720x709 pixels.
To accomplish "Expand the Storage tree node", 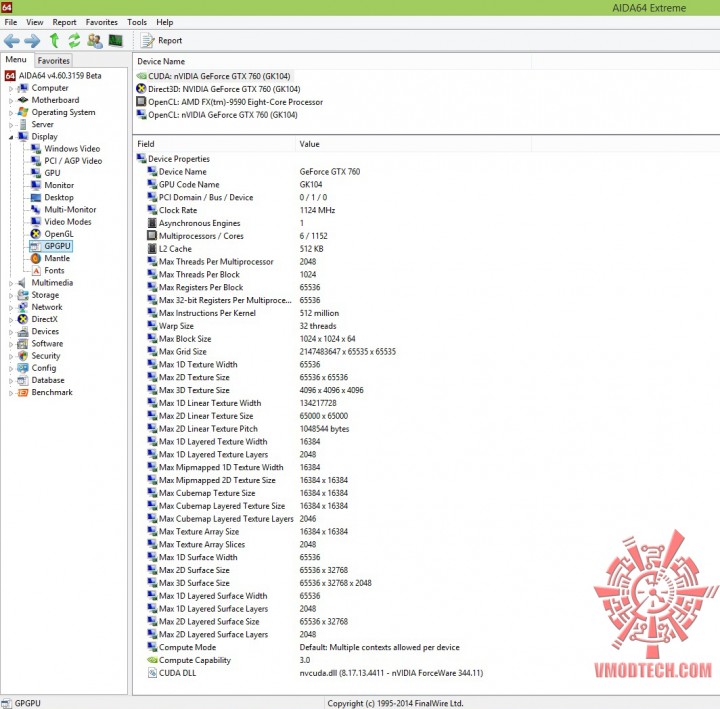I will click(x=11, y=295).
